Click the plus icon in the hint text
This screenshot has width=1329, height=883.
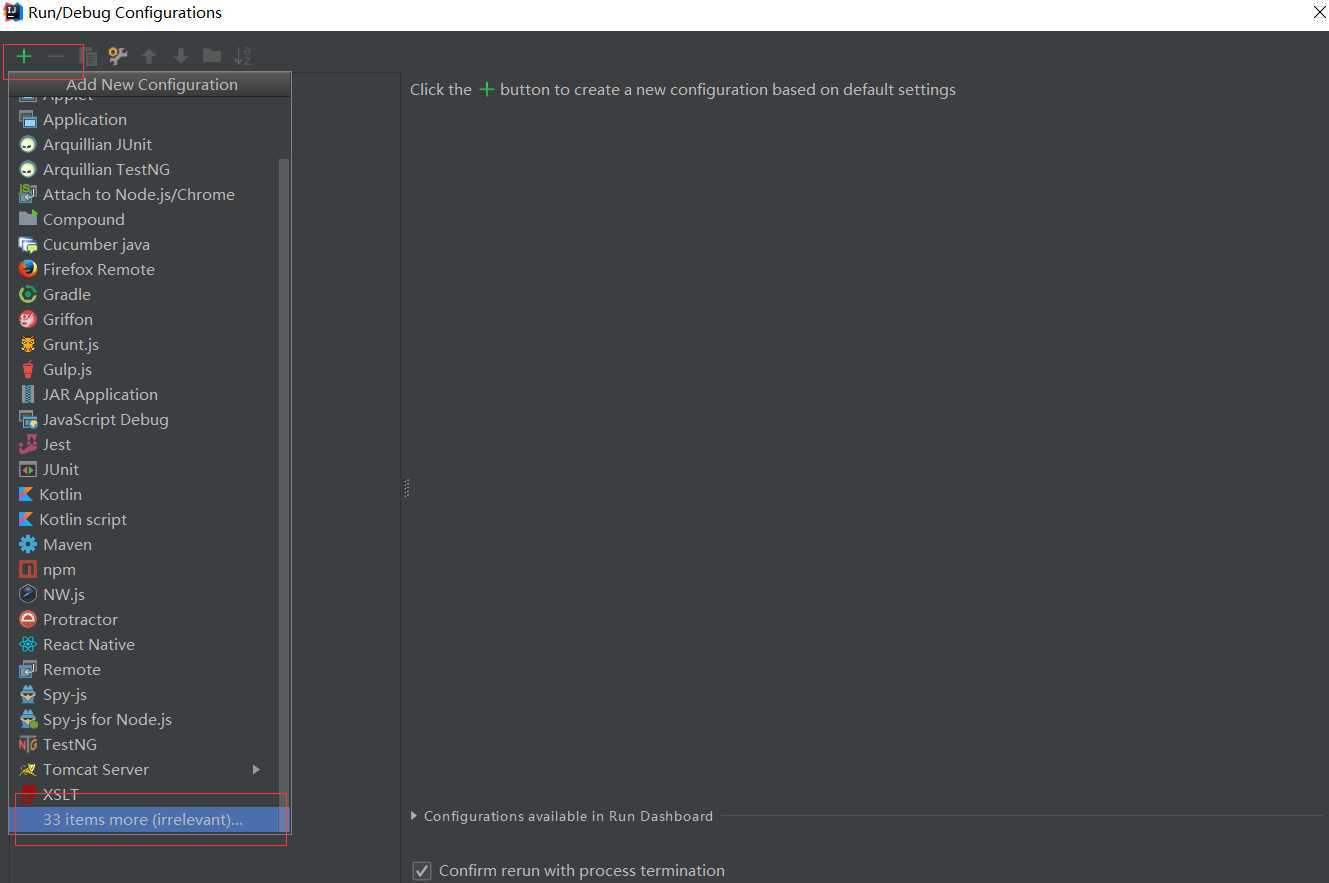pyautogui.click(x=486, y=89)
